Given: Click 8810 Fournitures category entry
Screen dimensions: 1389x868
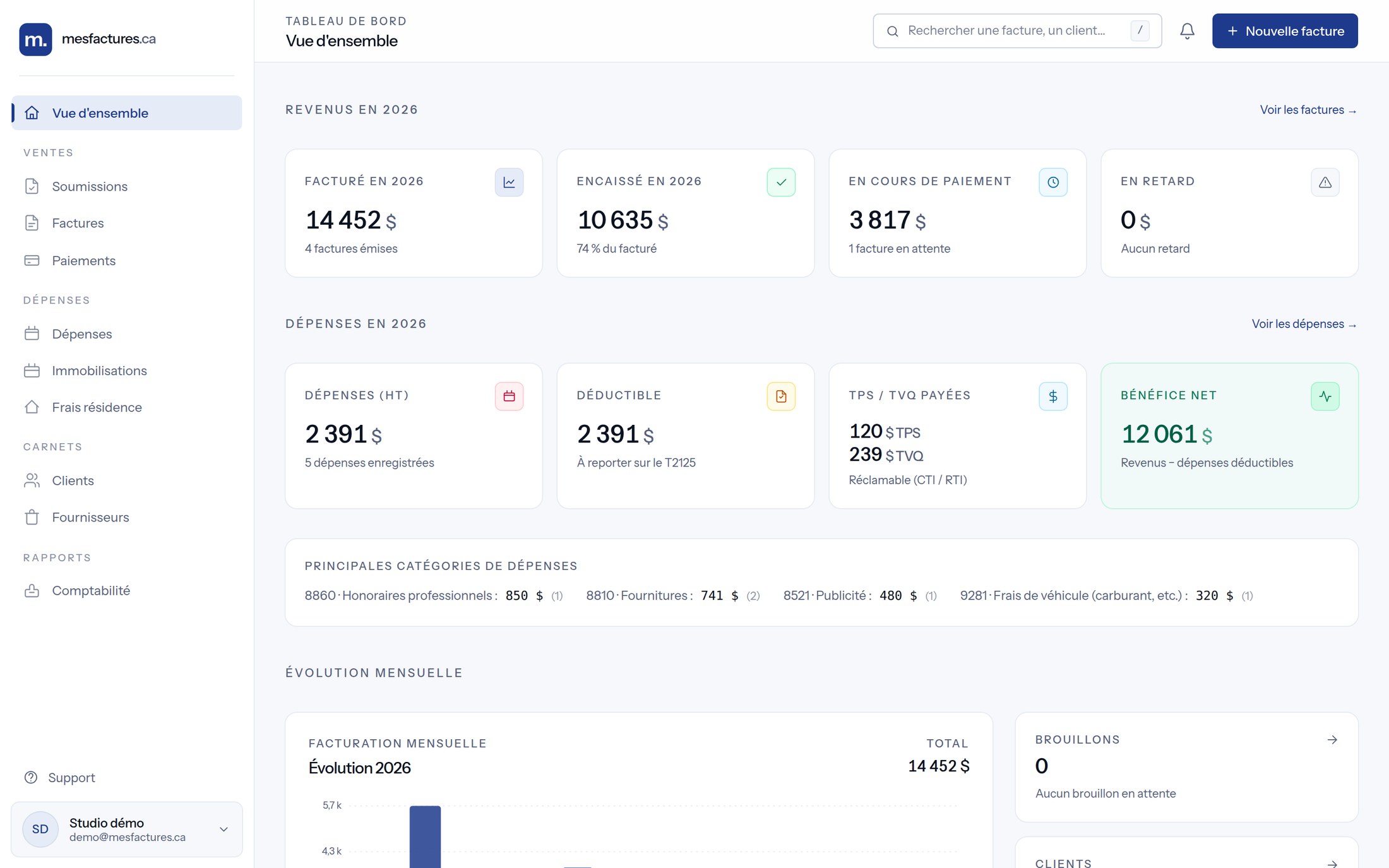Looking at the screenshot, I should 673,595.
